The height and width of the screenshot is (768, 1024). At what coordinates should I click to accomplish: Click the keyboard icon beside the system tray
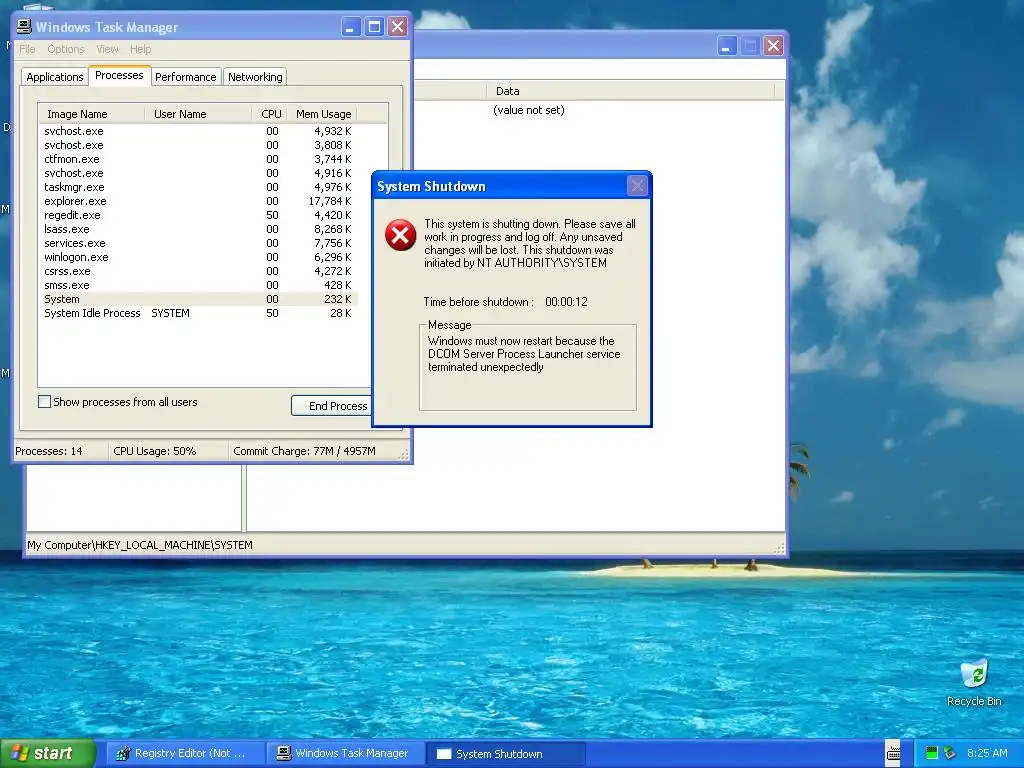click(x=893, y=753)
